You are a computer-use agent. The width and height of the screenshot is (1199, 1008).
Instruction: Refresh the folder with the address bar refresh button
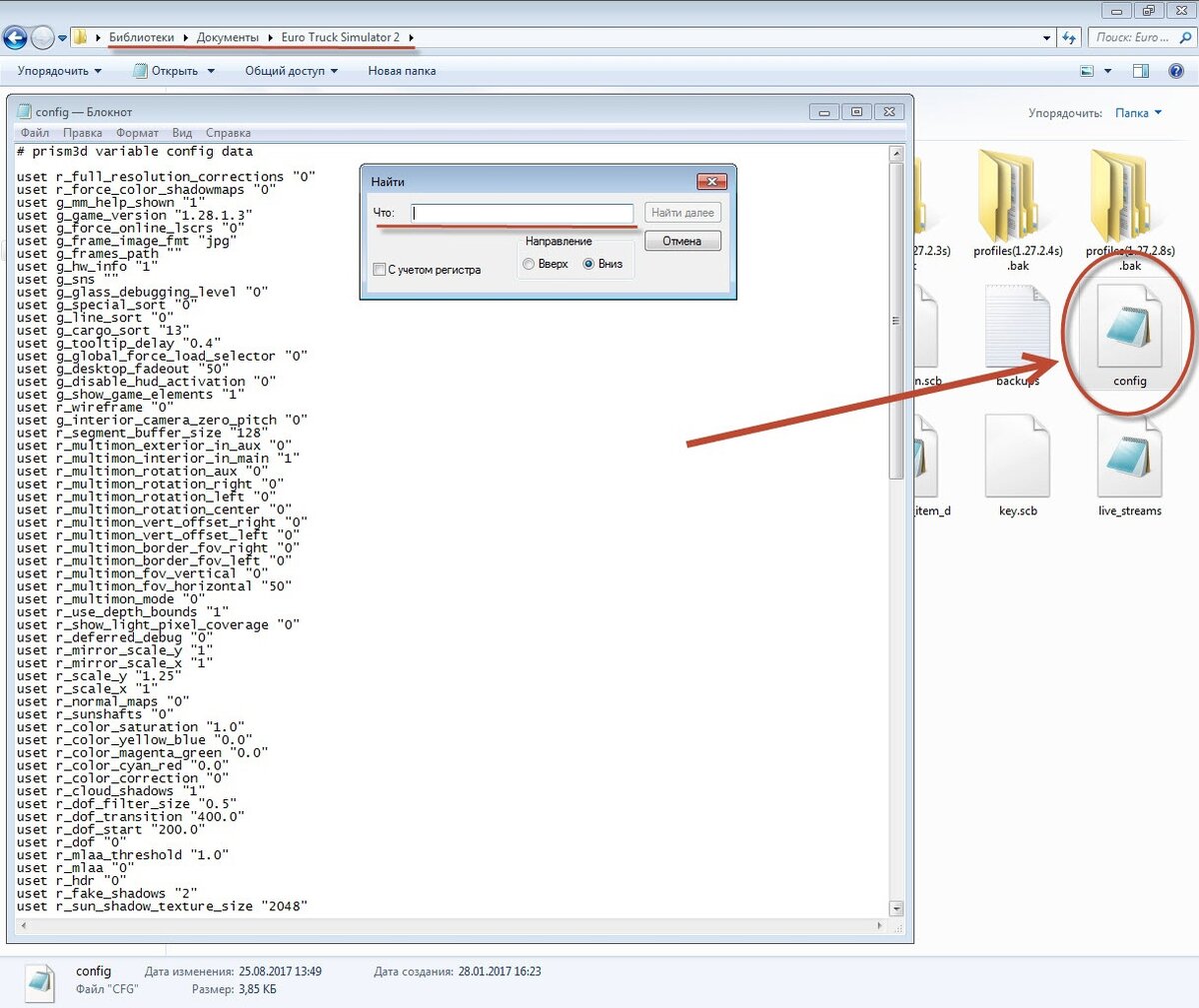pos(1069,38)
